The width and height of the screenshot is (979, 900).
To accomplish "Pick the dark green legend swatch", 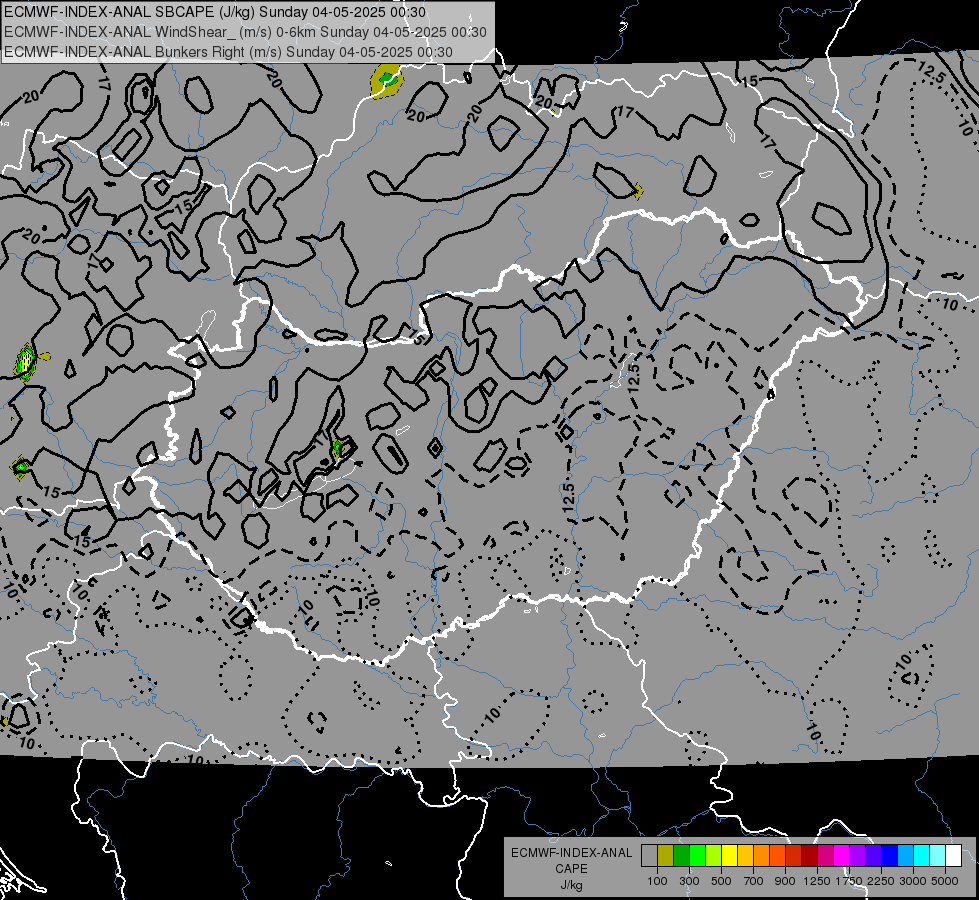I will coord(681,856).
